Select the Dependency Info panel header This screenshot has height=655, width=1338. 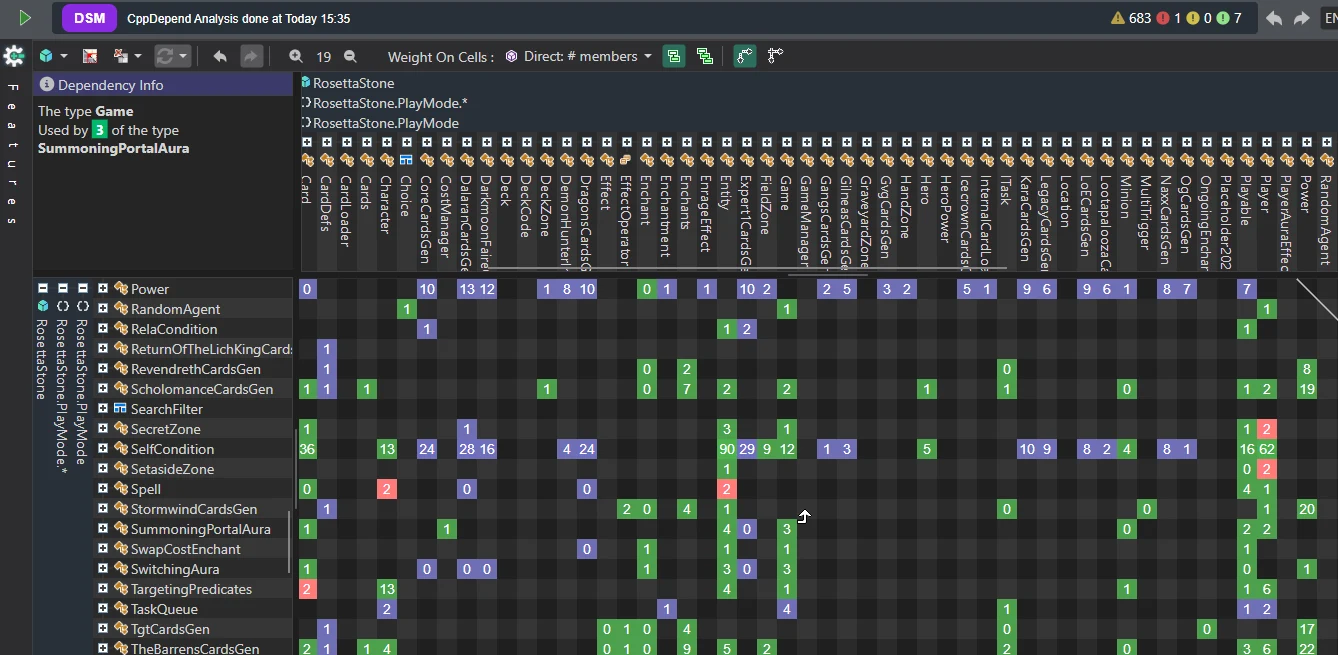[163, 85]
